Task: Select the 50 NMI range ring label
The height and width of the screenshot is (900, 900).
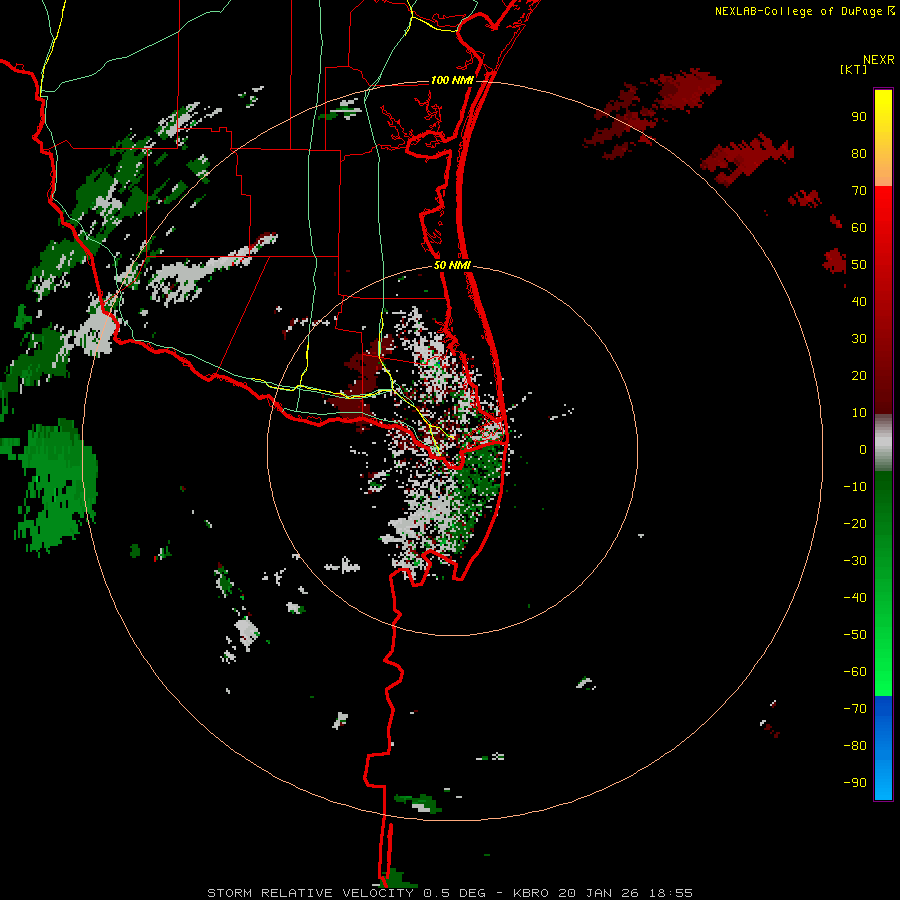Action: (452, 265)
